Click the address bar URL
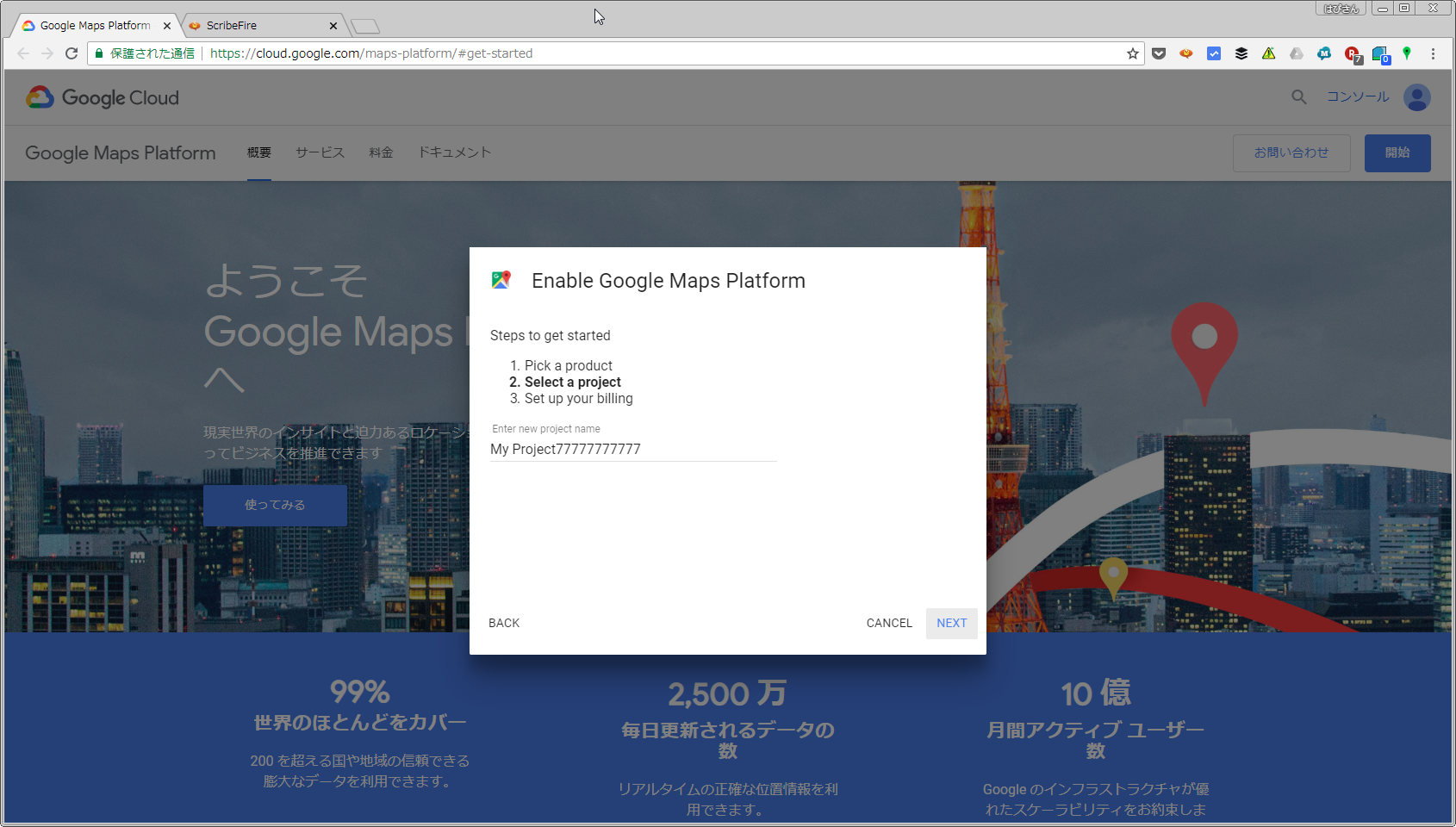 371,53
